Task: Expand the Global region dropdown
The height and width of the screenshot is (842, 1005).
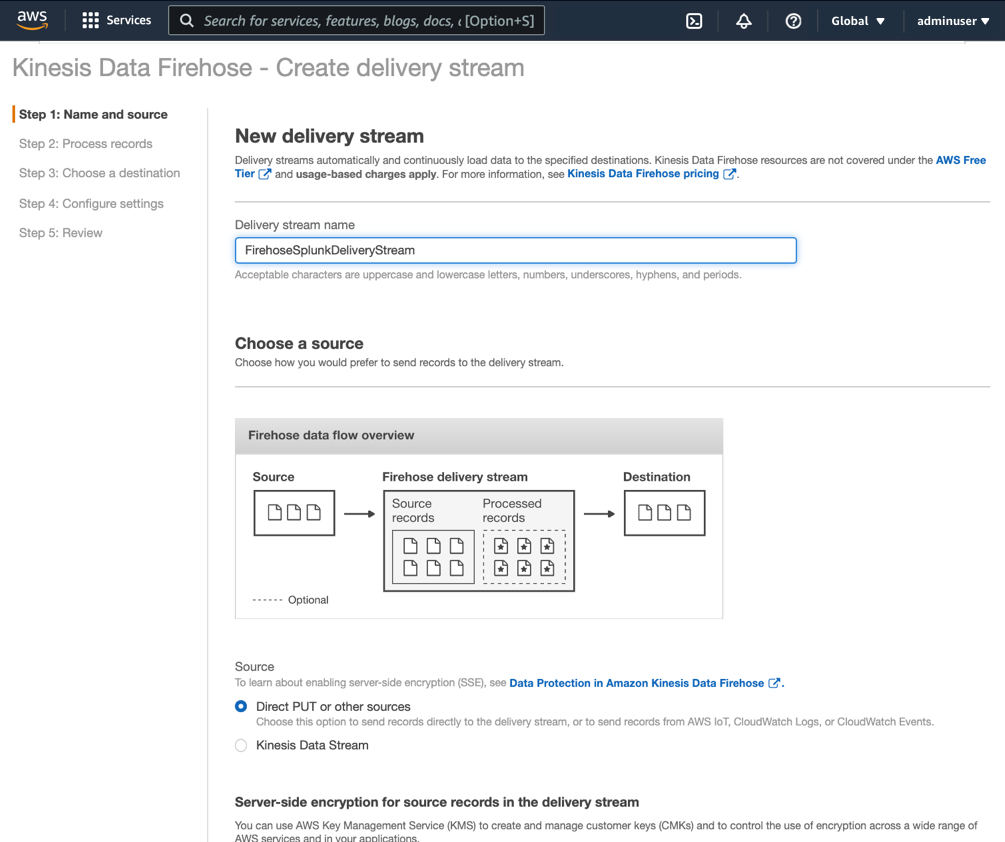Action: tap(858, 21)
